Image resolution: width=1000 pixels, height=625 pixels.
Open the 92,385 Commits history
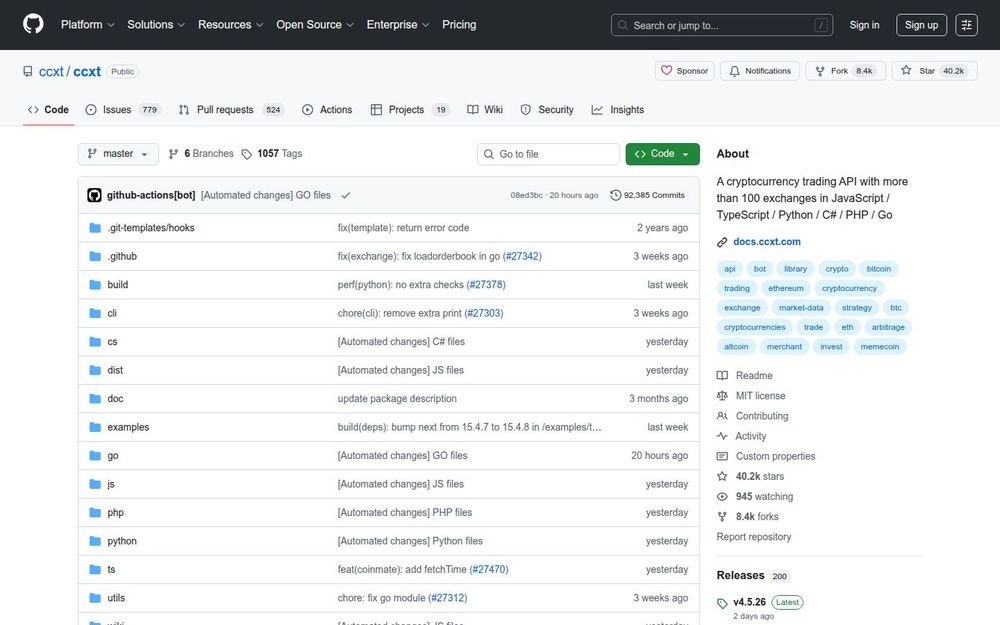(x=647, y=195)
